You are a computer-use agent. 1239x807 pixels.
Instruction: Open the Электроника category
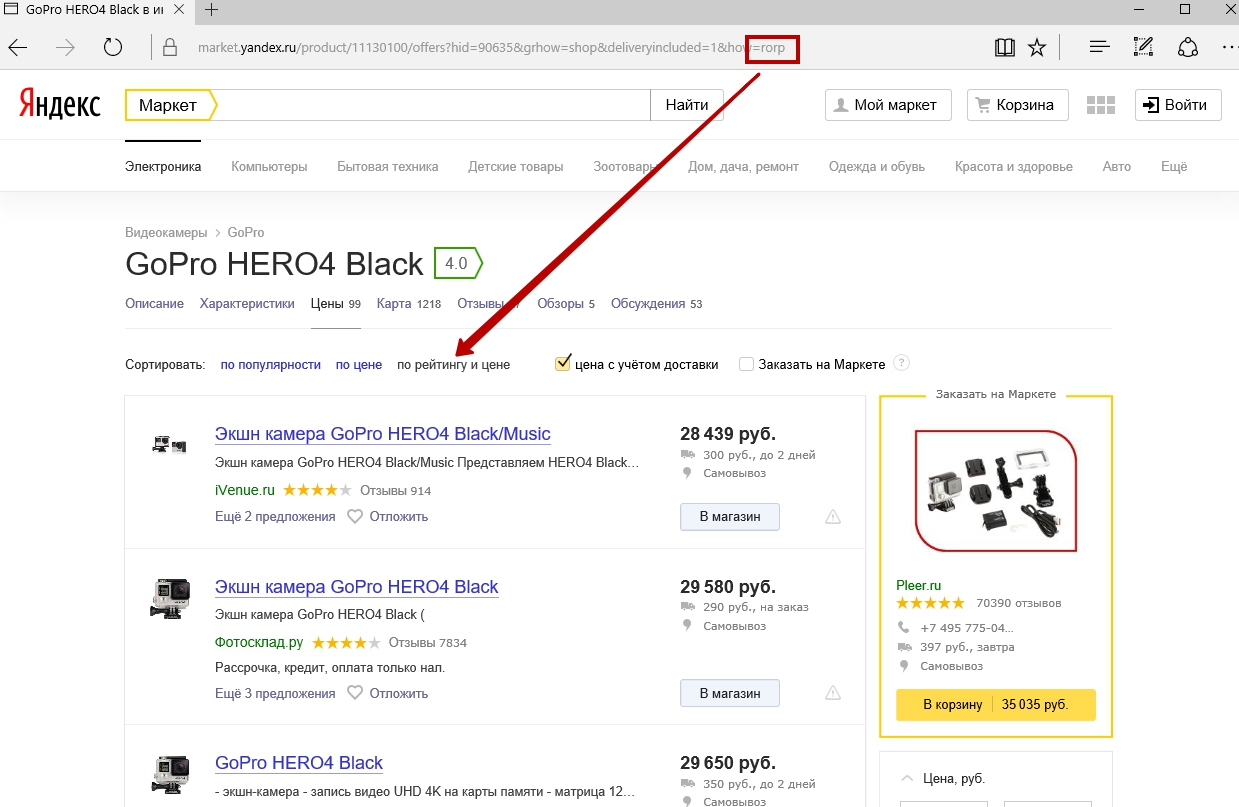(163, 166)
